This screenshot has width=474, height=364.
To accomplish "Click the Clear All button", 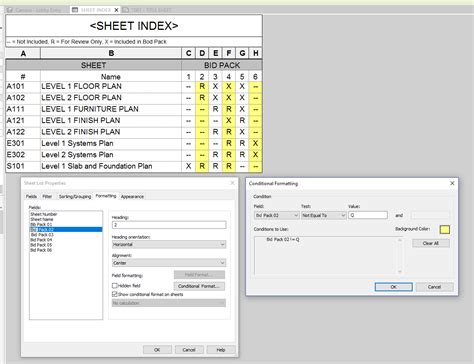I will 431,243.
